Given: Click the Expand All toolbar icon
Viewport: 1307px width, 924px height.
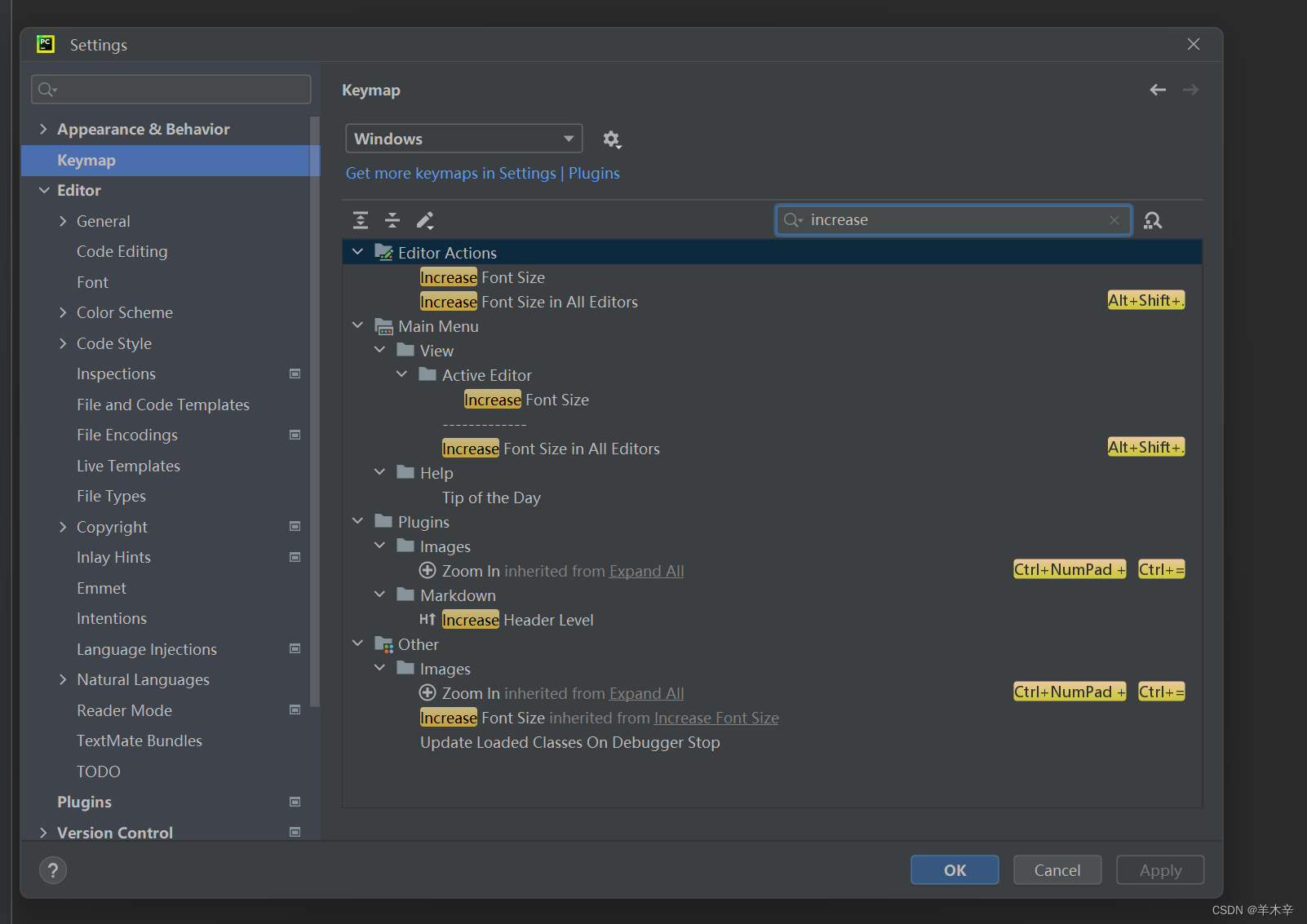Looking at the screenshot, I should tap(361, 220).
